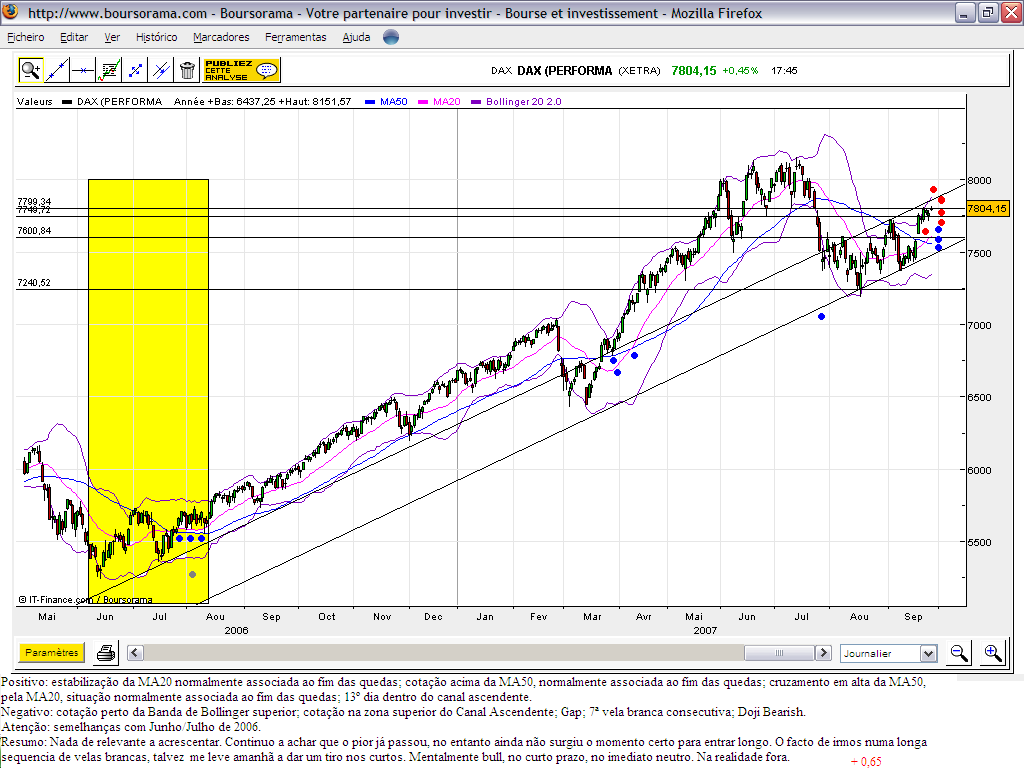This screenshot has width=1024, height=768.
Task: Click the MA20 legend label
Action: 447,101
